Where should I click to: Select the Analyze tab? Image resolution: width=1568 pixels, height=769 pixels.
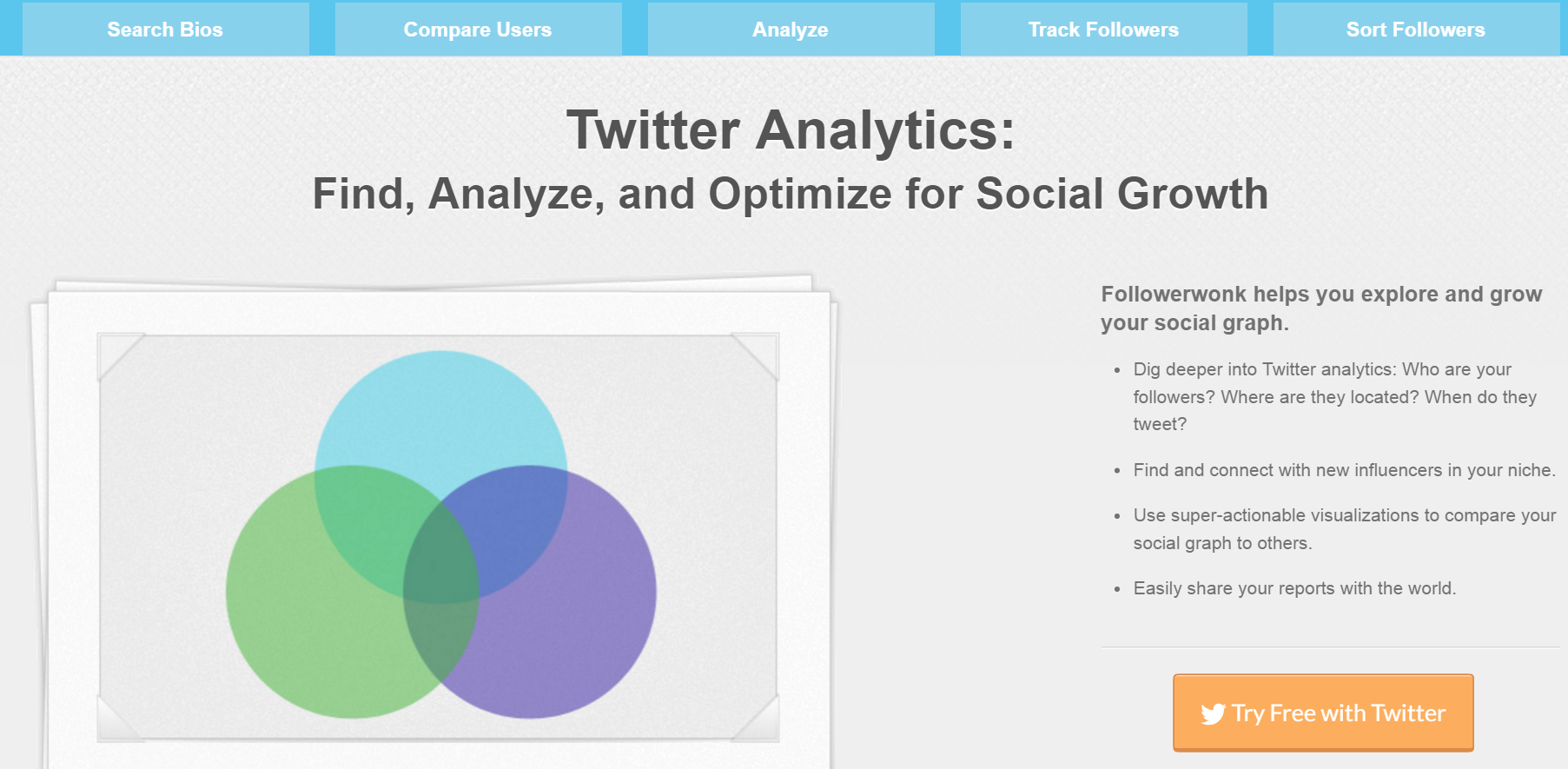pos(791,30)
